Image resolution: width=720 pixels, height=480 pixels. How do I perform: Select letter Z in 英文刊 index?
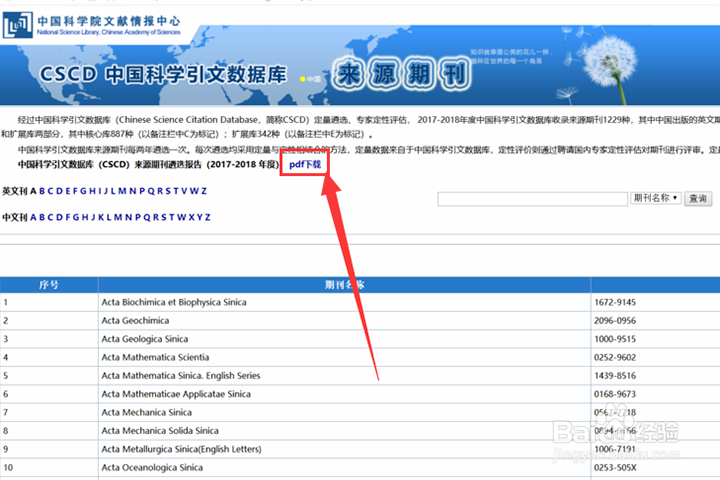tap(204, 191)
